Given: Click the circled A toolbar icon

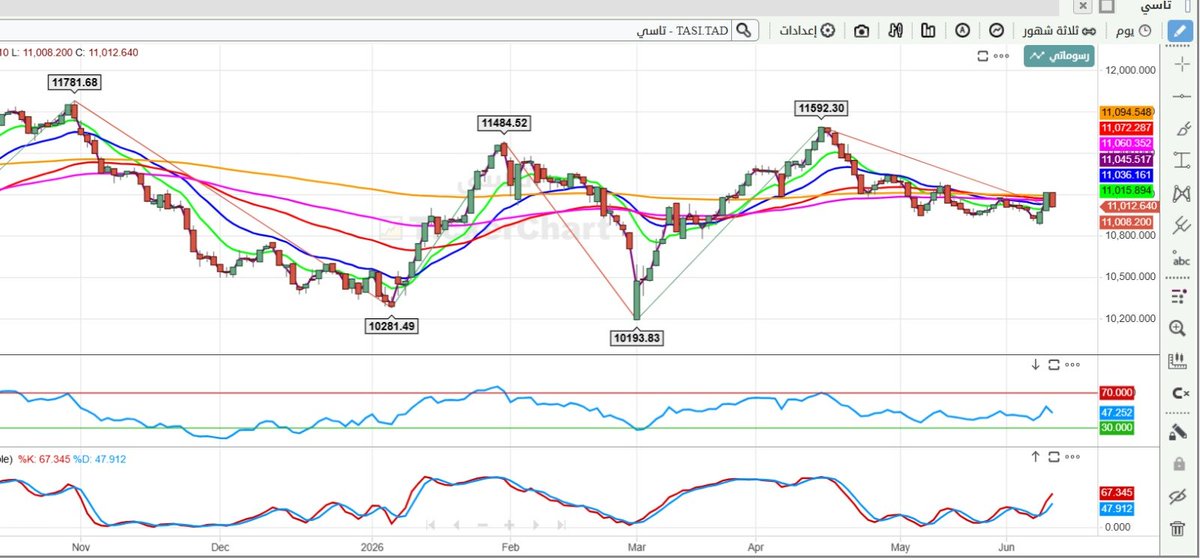Looking at the screenshot, I should [963, 31].
